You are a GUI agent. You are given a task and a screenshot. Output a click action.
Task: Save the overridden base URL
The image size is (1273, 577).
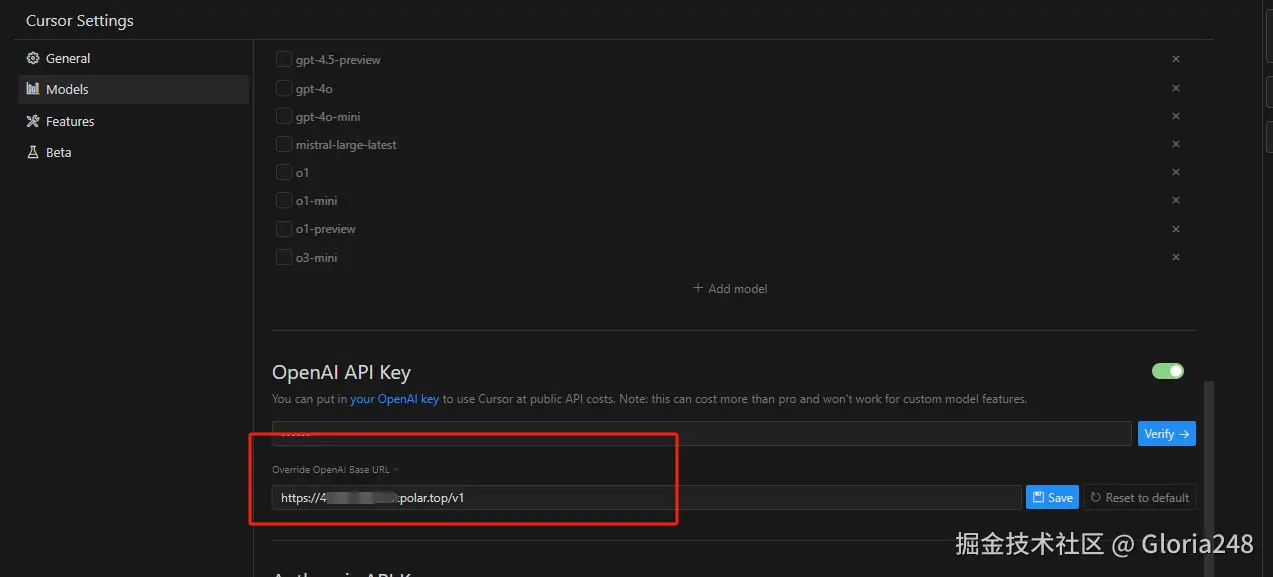click(x=1052, y=497)
